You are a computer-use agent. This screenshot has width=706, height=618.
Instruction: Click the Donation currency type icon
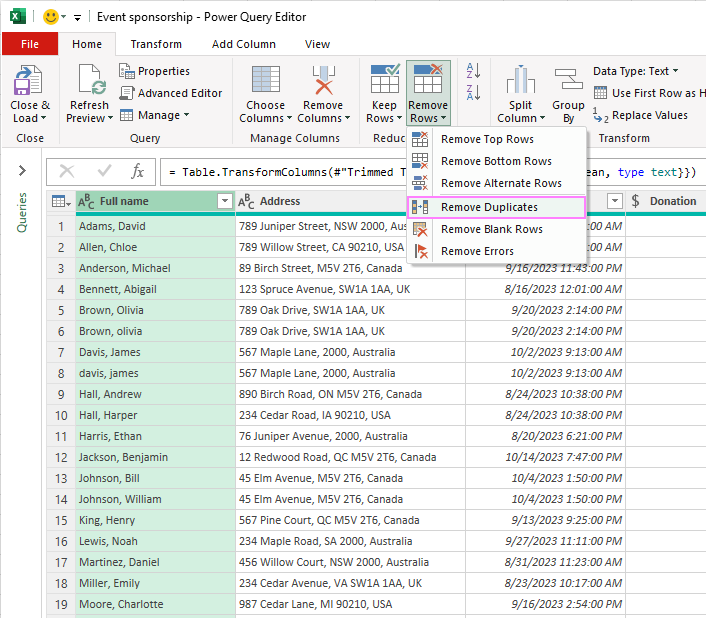click(635, 201)
